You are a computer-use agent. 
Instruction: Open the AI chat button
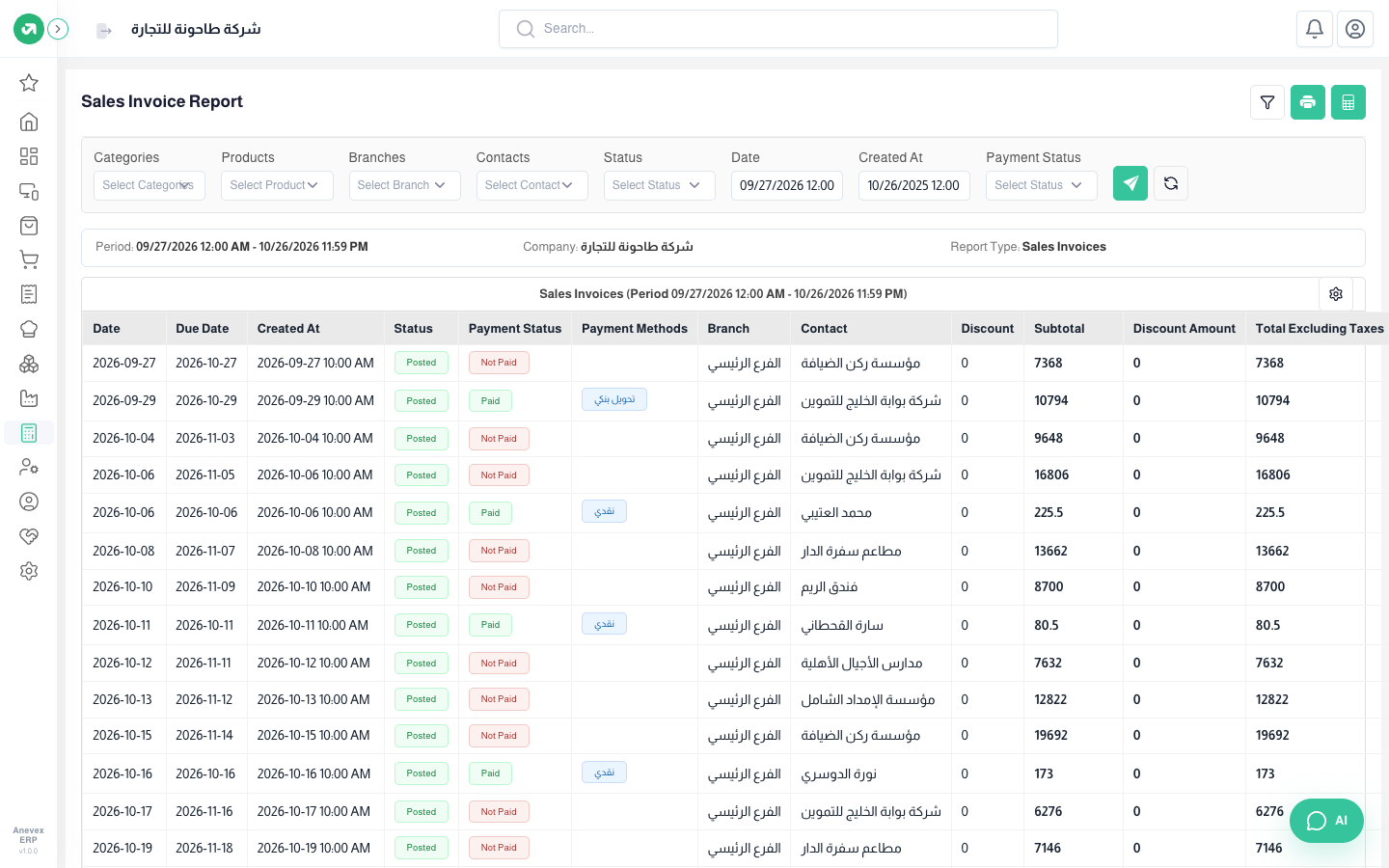click(x=1327, y=821)
